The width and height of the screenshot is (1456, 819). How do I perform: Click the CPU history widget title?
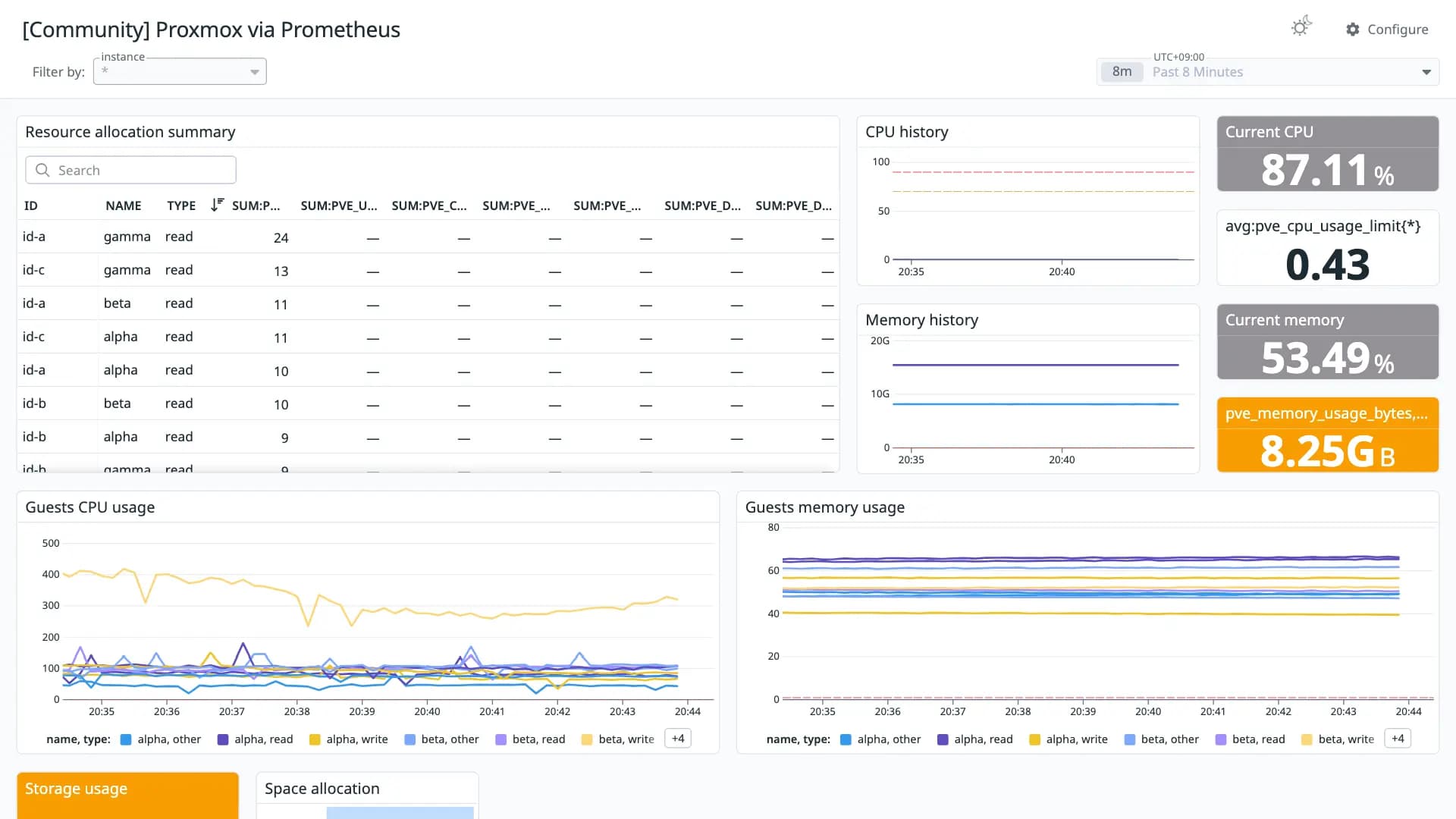(x=907, y=132)
